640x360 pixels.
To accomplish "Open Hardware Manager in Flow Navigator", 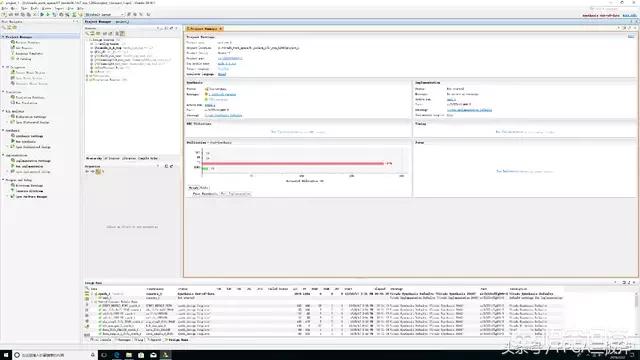I will tap(31, 196).
